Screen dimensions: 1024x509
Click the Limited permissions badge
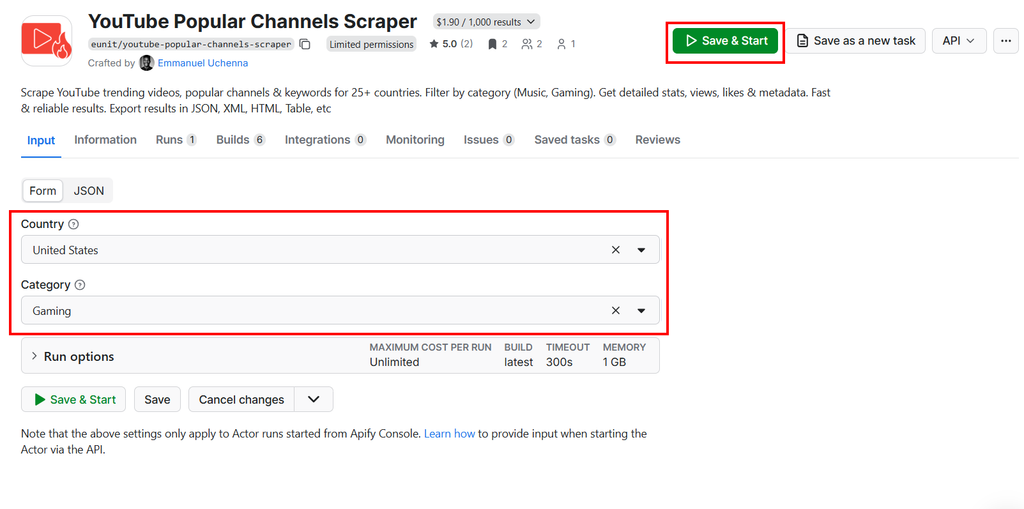click(371, 44)
